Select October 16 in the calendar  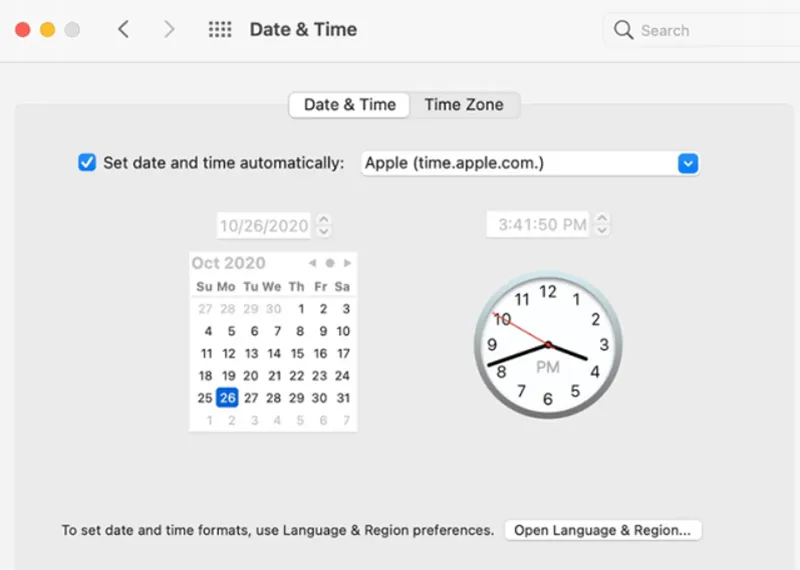pyautogui.click(x=320, y=353)
